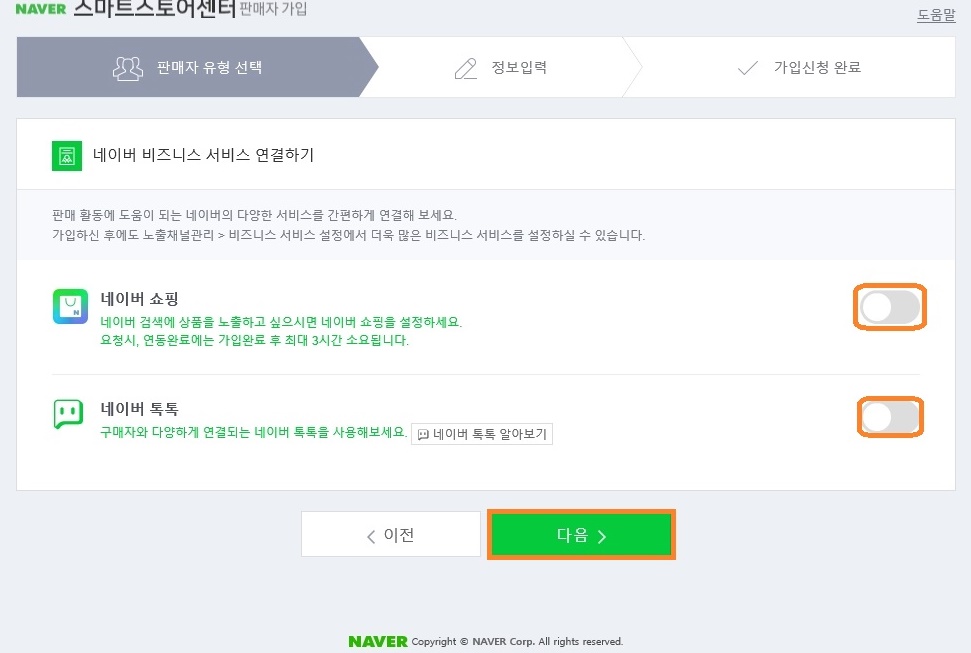The height and width of the screenshot is (653, 971).
Task: Click the 네이버 톡톡 heading text
Action: point(139,409)
